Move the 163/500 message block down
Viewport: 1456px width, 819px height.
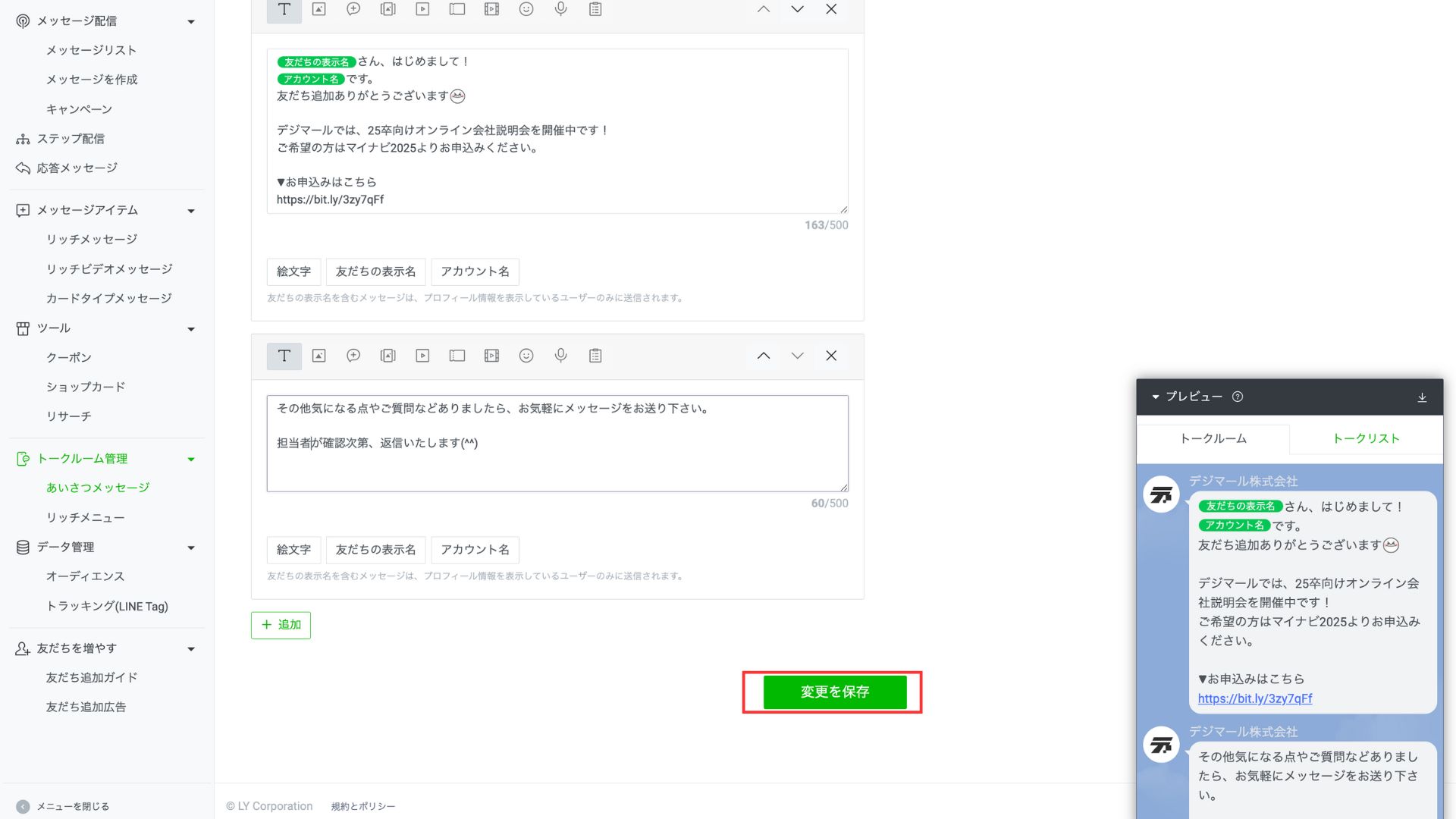(x=797, y=9)
